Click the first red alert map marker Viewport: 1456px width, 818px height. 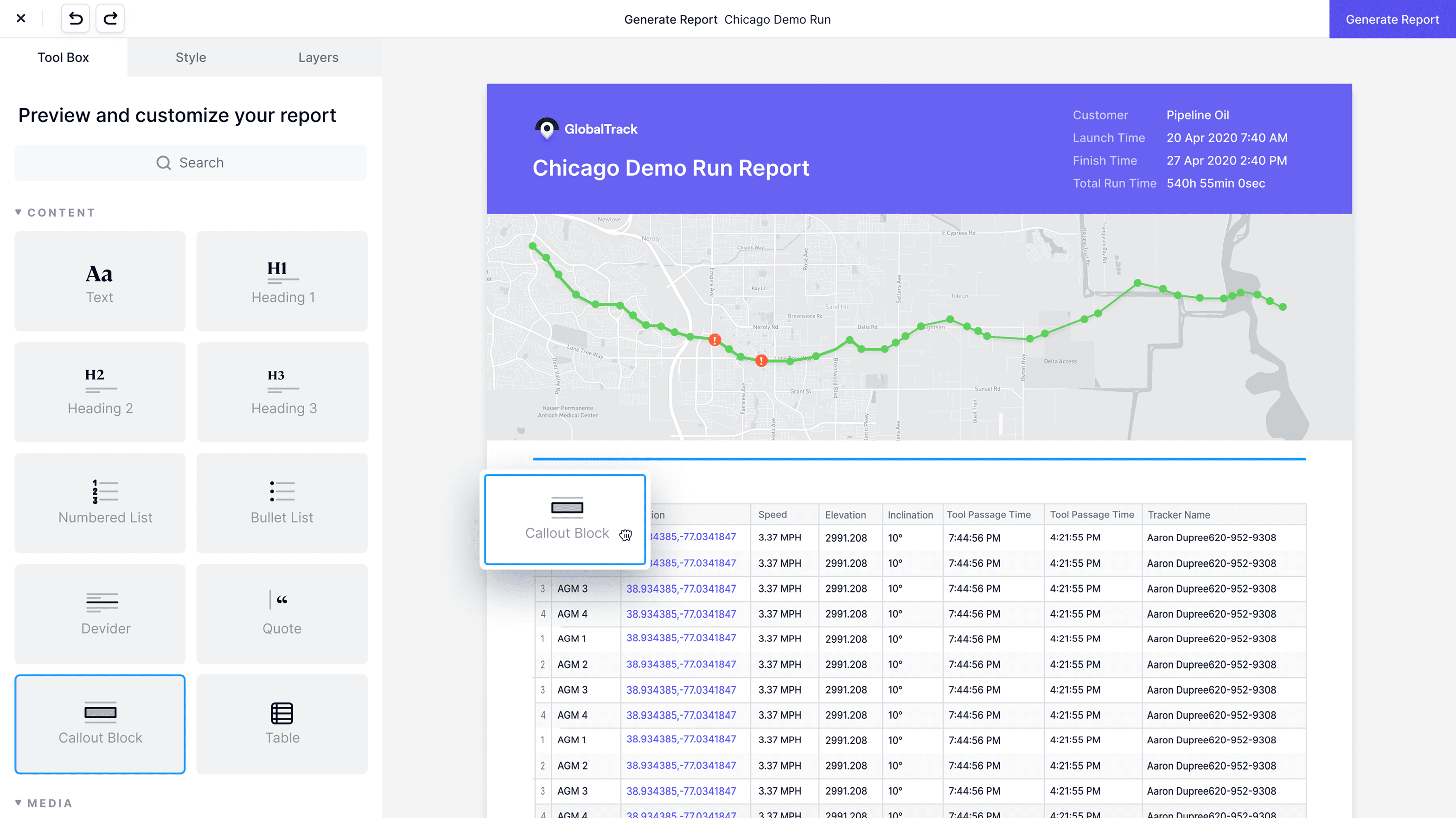715,340
